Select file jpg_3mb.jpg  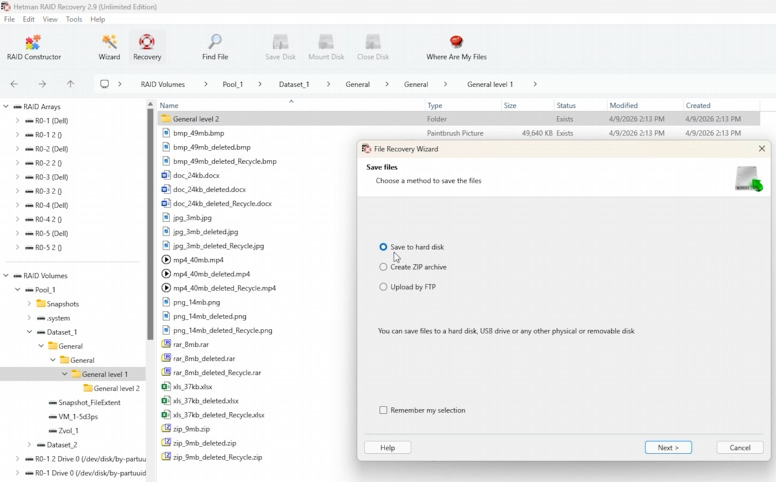[192, 217]
